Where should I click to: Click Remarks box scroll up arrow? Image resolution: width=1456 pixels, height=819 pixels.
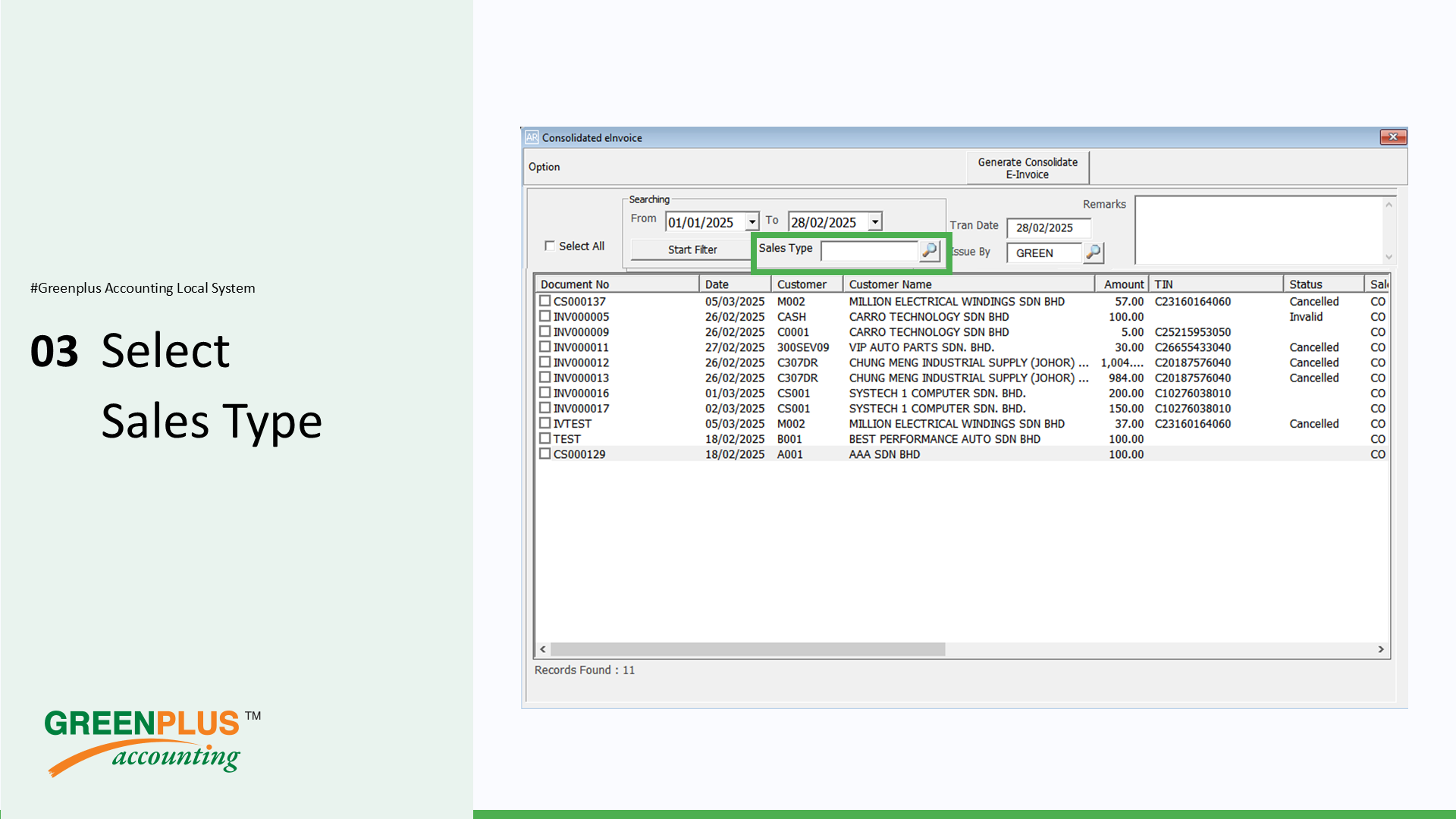click(1389, 204)
